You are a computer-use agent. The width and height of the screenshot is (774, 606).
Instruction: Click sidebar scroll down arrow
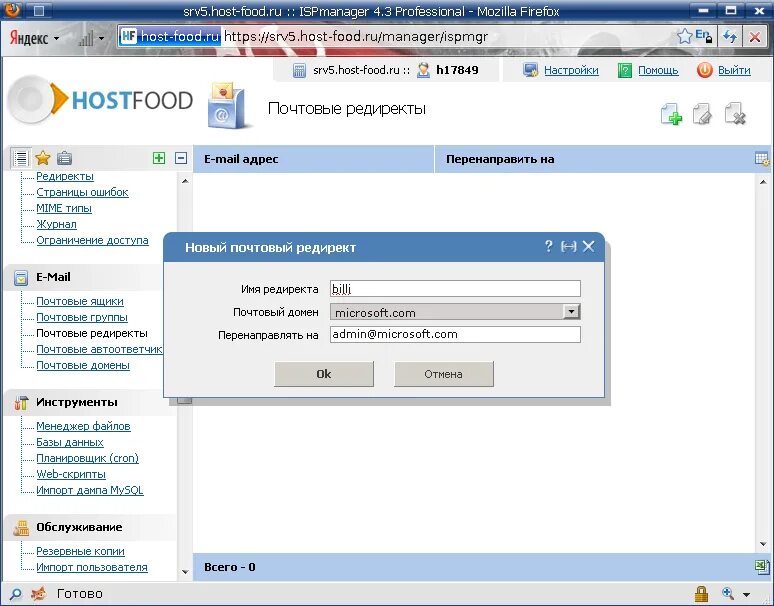[x=185, y=572]
